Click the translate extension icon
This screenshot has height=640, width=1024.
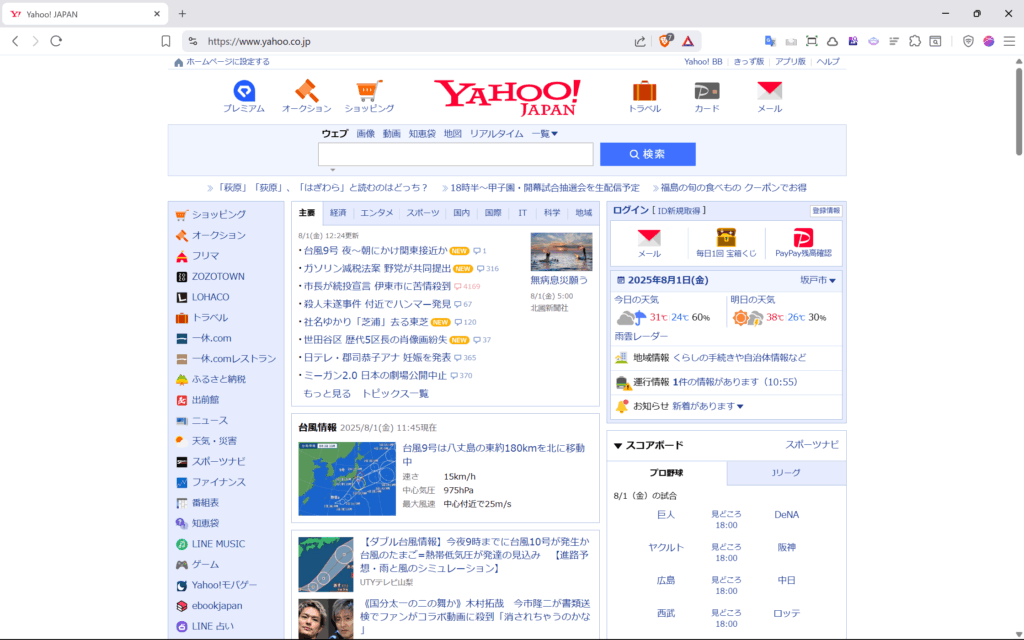tap(771, 41)
